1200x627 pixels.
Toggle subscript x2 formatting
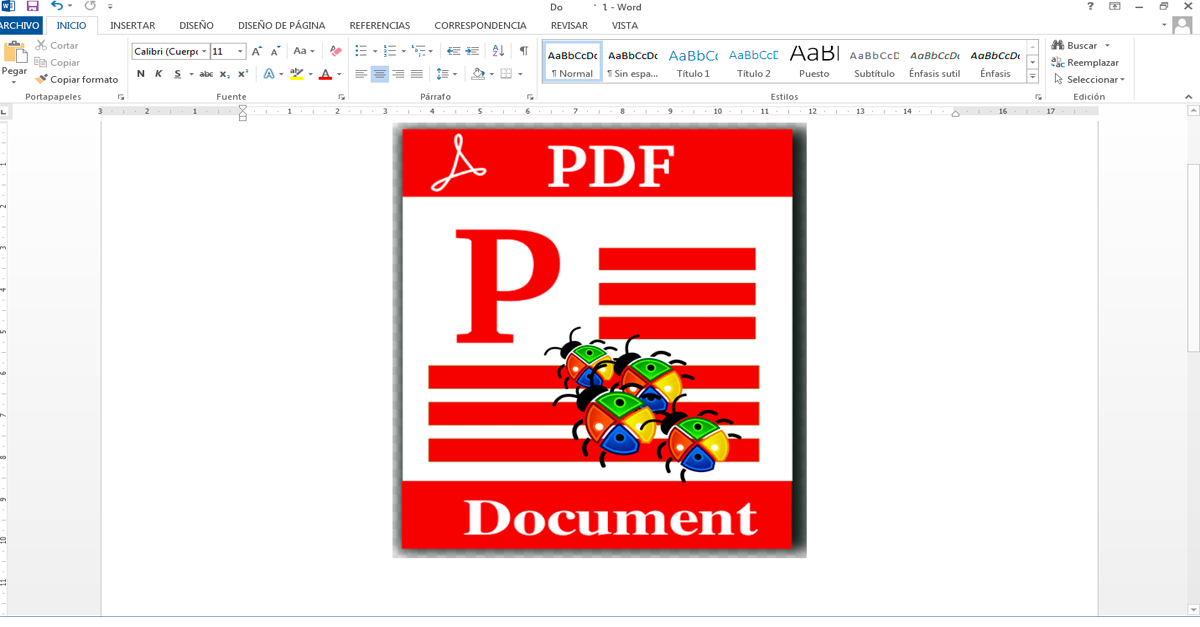pos(225,74)
